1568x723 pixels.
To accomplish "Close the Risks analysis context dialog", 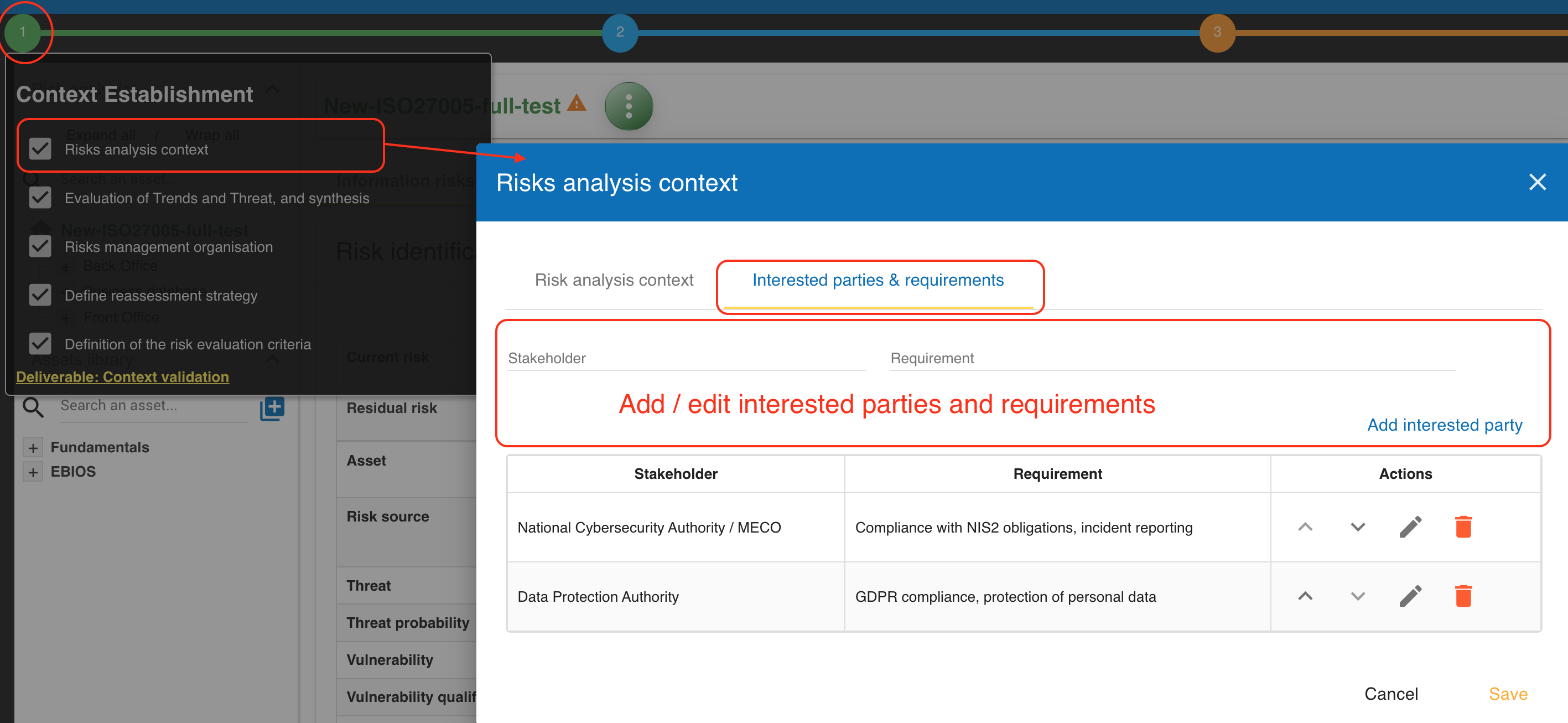I will pyautogui.click(x=1537, y=182).
